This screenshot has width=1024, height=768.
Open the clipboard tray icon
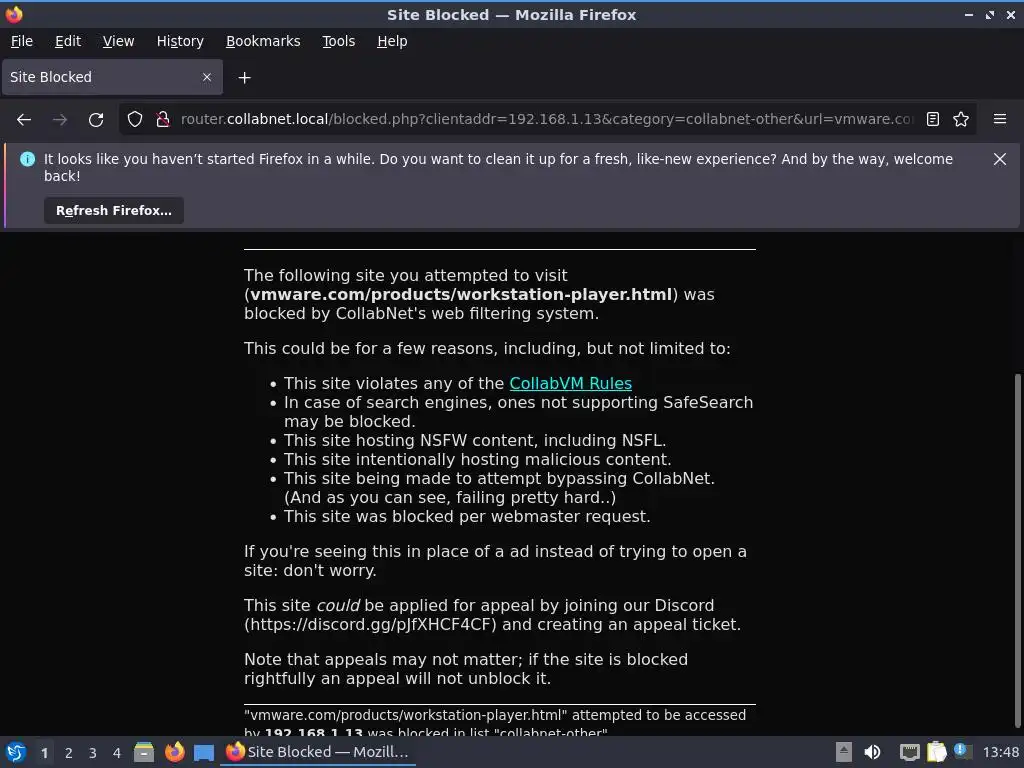pyautogui.click(x=936, y=752)
